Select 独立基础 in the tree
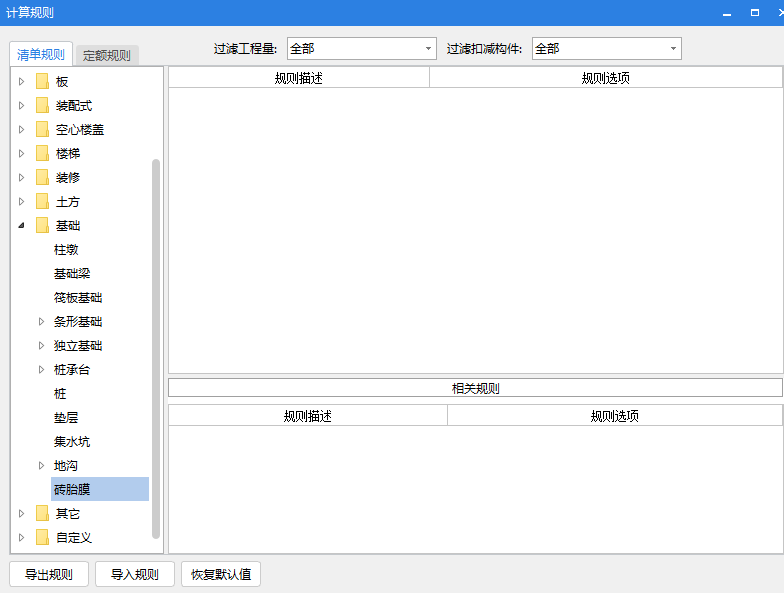784x593 pixels. coord(78,346)
